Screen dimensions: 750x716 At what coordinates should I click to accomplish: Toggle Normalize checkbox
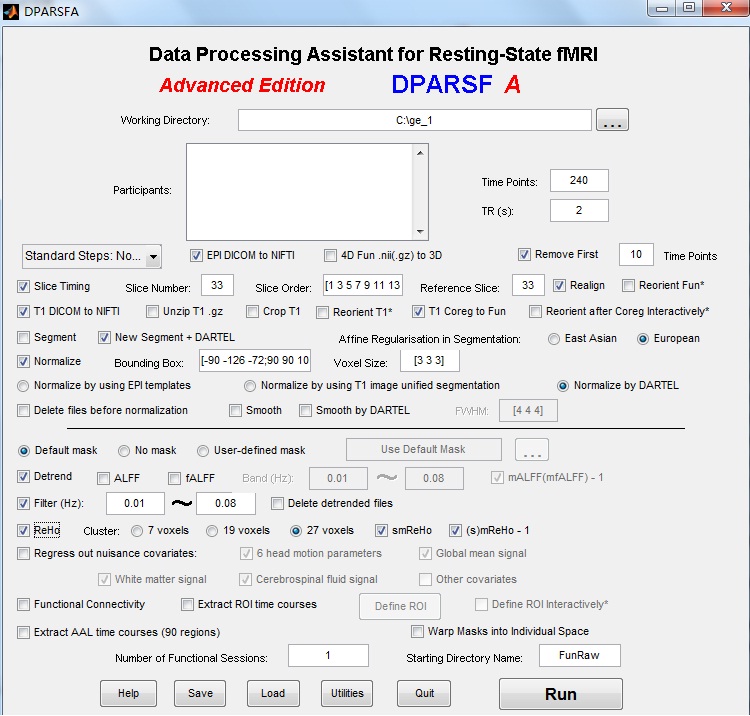[23, 362]
